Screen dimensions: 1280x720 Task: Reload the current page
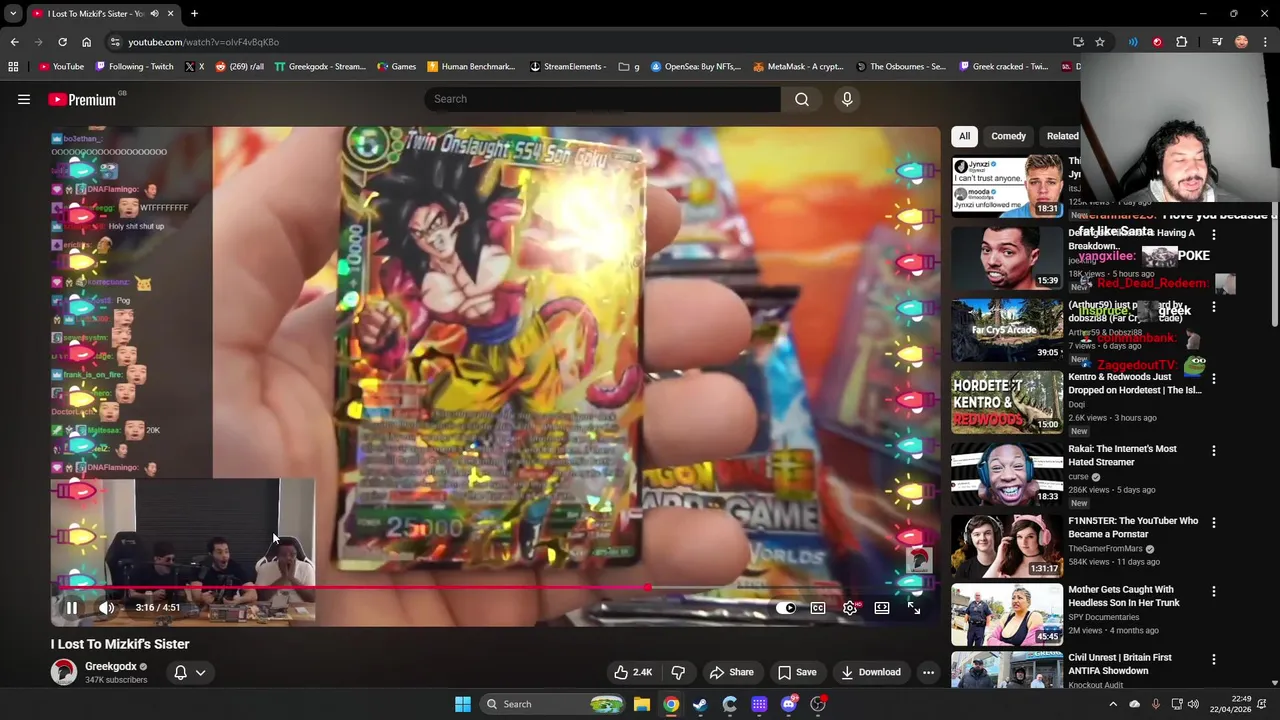[62, 42]
